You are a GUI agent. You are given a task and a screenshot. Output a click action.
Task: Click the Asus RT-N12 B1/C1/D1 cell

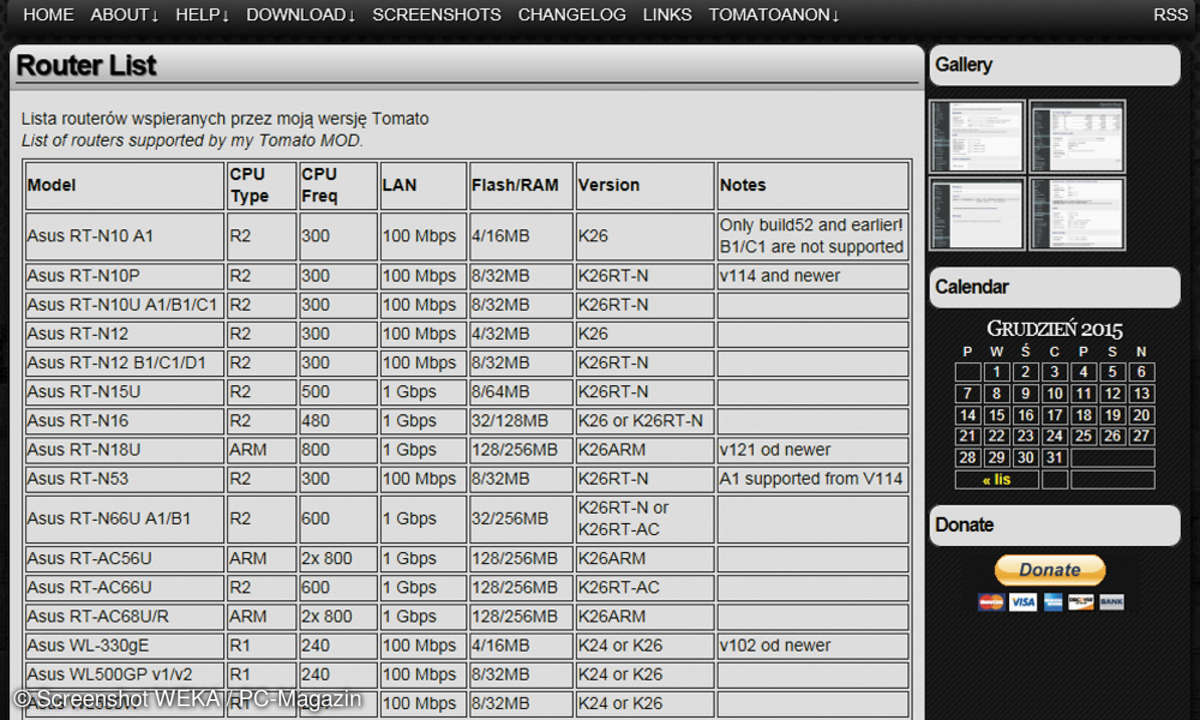[x=125, y=363]
